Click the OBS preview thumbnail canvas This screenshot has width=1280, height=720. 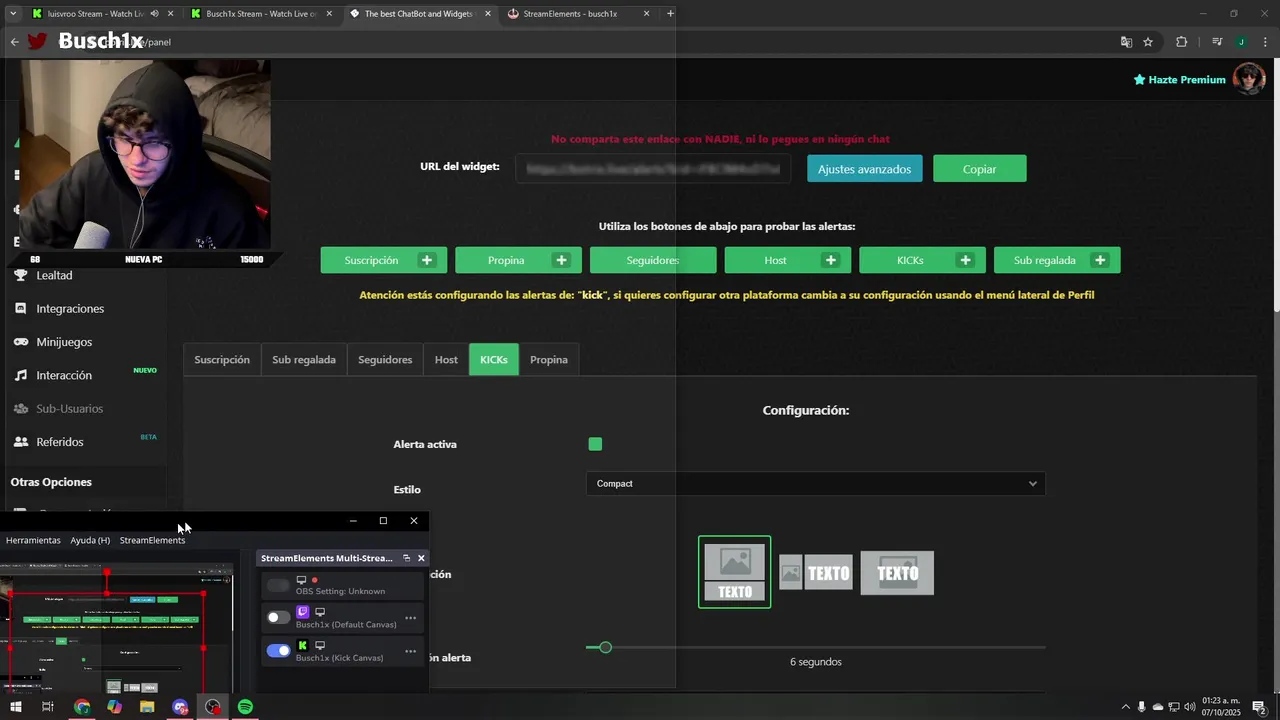pyautogui.click(x=117, y=630)
